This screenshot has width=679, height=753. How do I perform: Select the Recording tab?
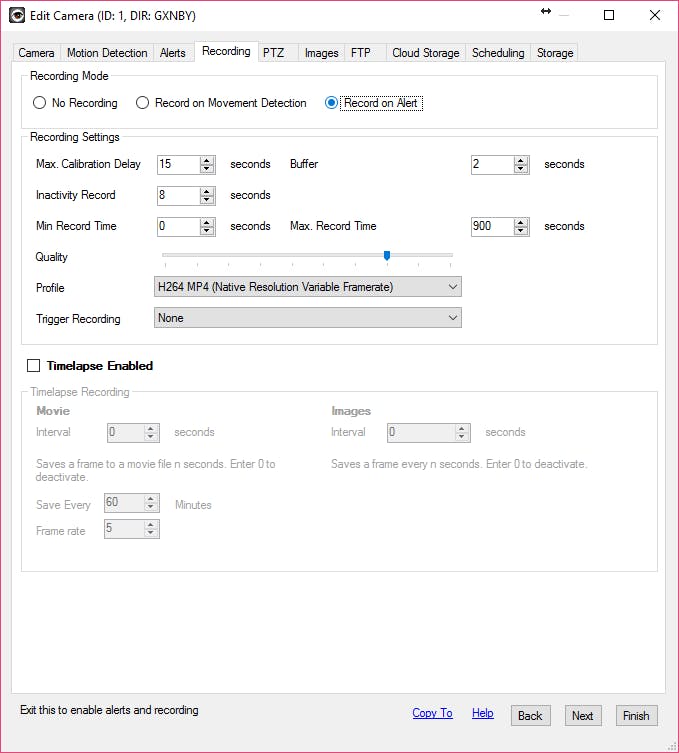[226, 51]
